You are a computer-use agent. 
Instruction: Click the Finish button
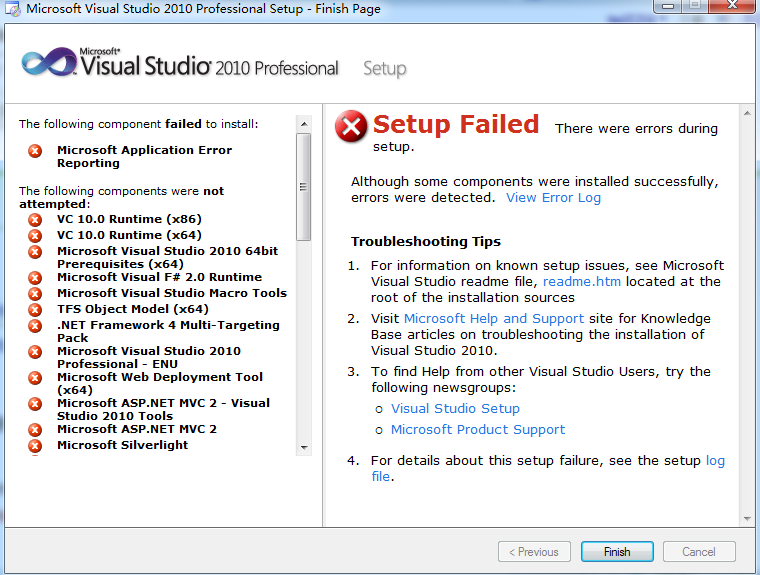point(617,552)
